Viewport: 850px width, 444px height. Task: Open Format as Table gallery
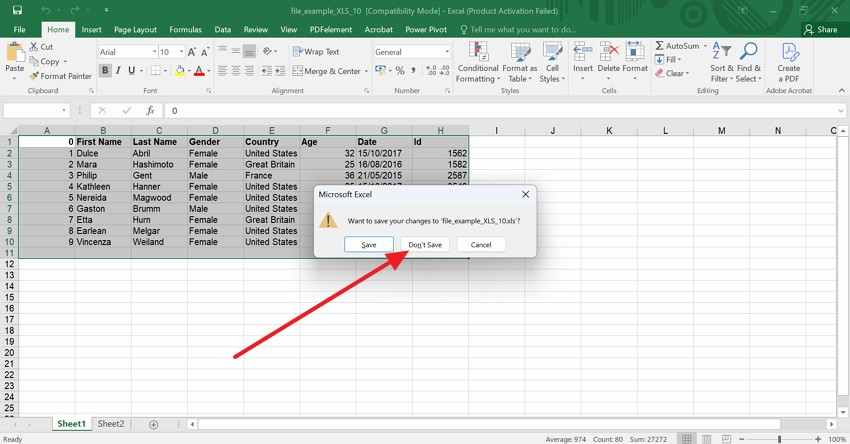click(x=519, y=63)
